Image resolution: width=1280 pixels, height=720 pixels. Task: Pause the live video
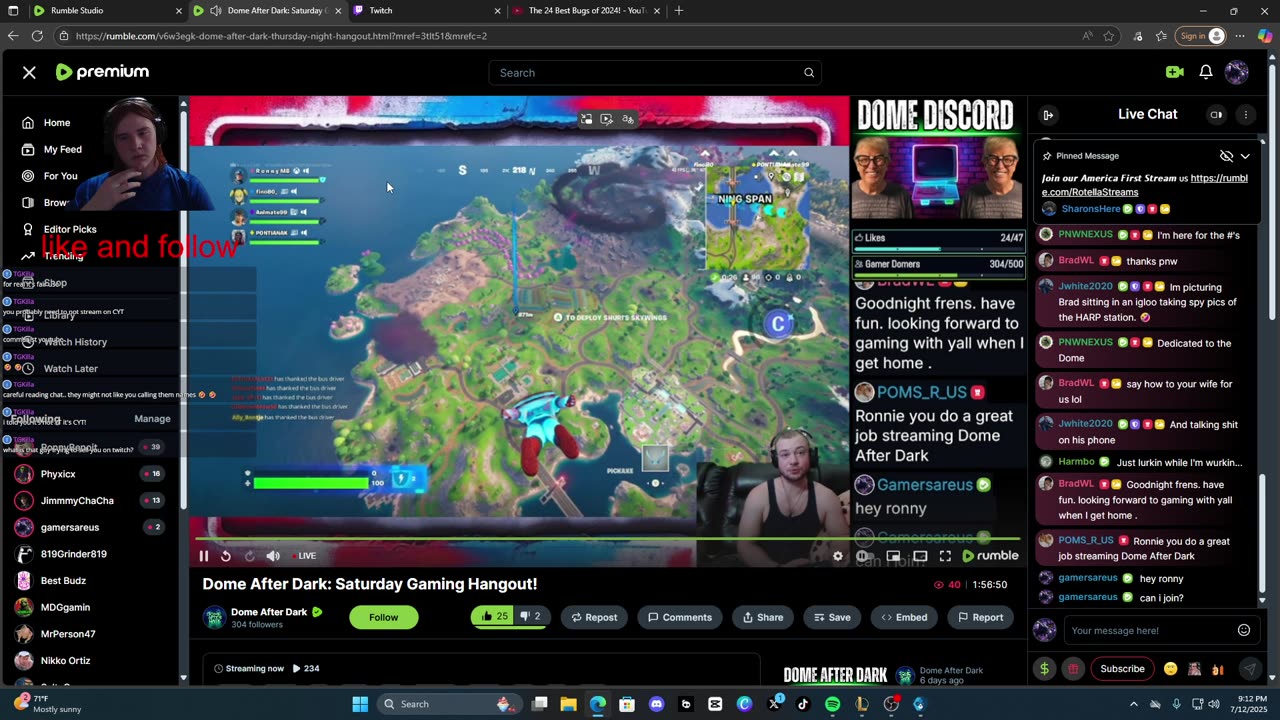[204, 556]
